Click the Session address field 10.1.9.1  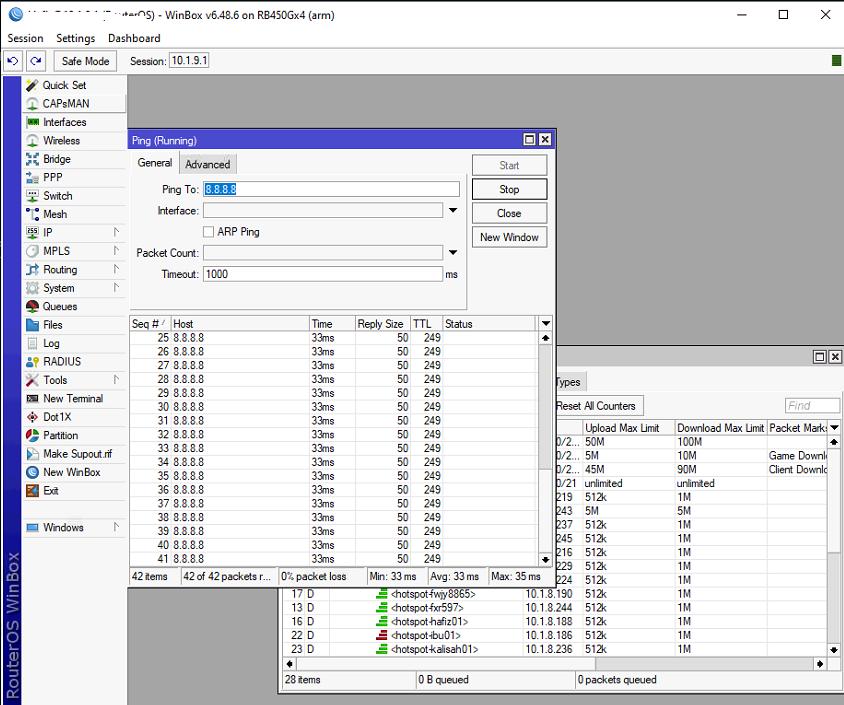pyautogui.click(x=189, y=60)
